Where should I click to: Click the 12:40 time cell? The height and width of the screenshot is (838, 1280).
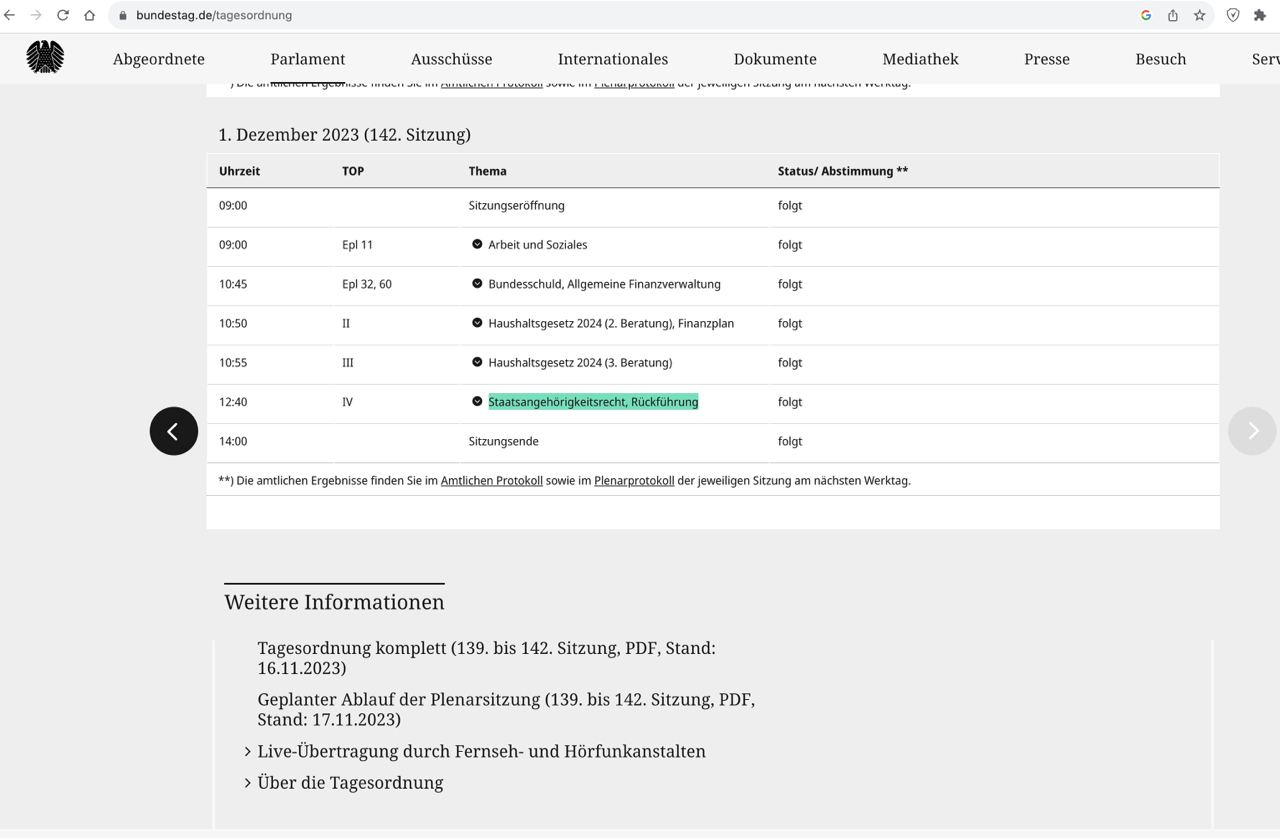(233, 402)
